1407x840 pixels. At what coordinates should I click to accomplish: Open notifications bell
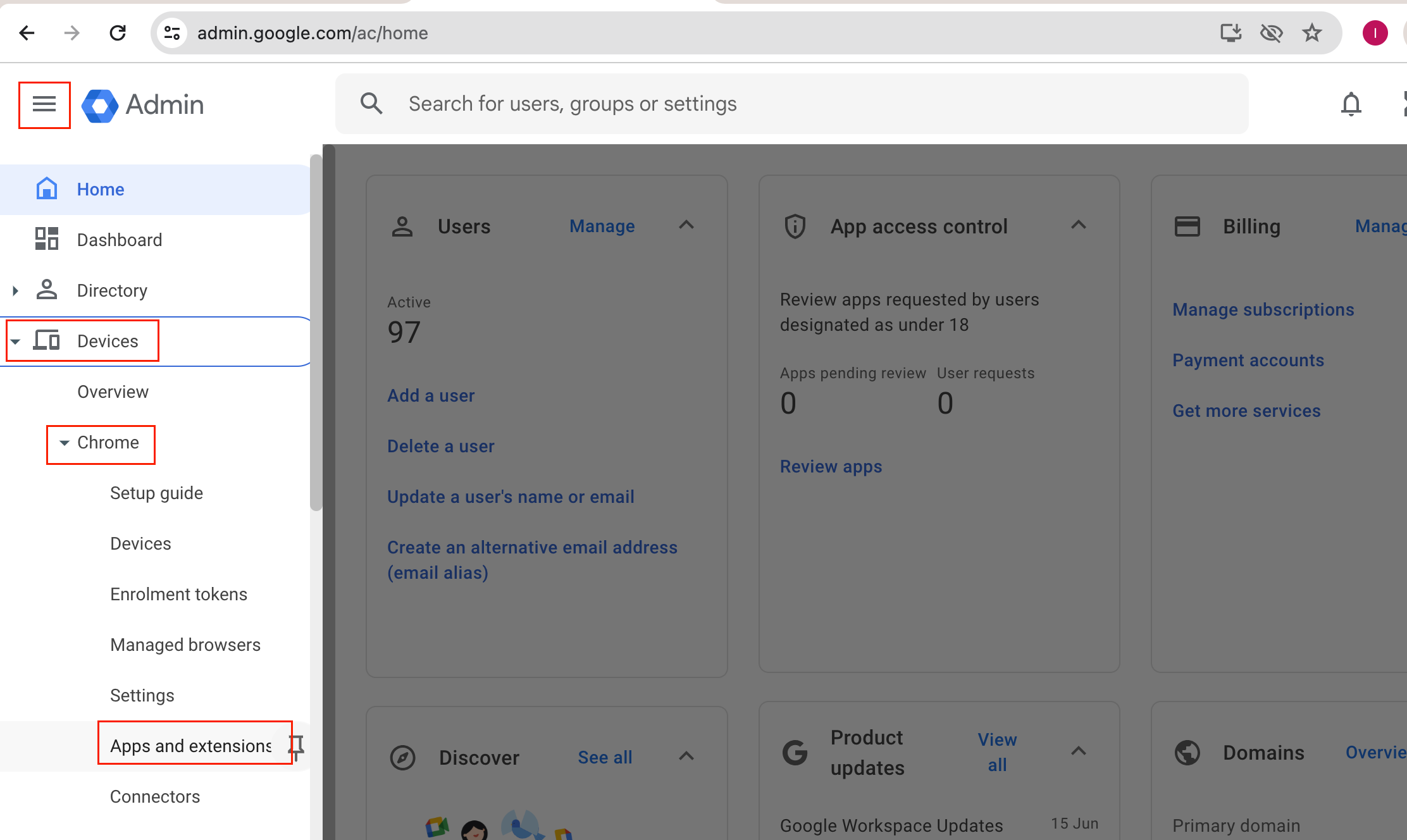(1351, 104)
